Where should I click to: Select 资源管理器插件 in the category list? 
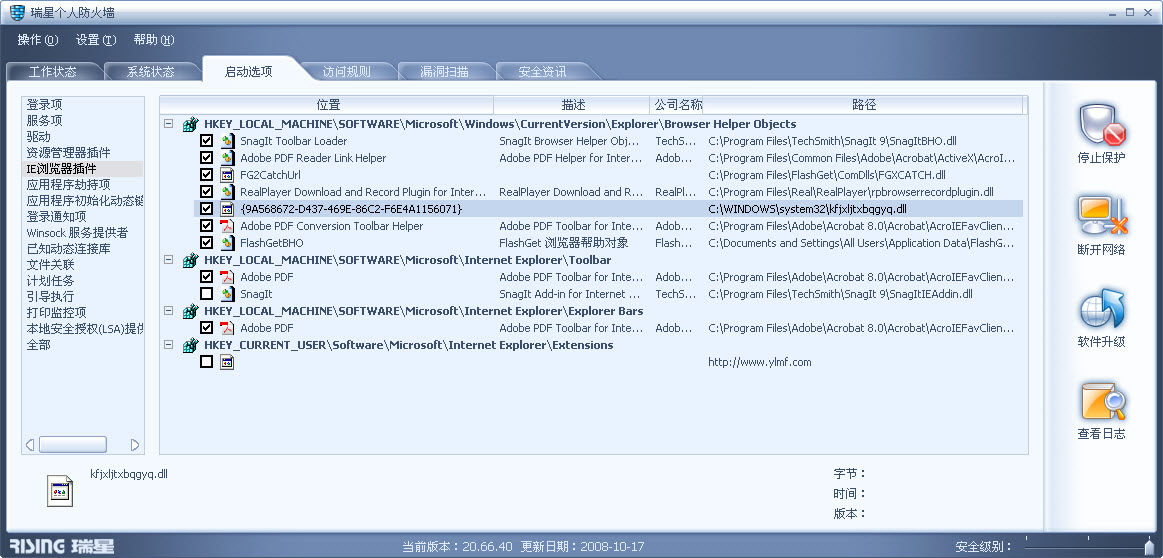tap(68, 153)
